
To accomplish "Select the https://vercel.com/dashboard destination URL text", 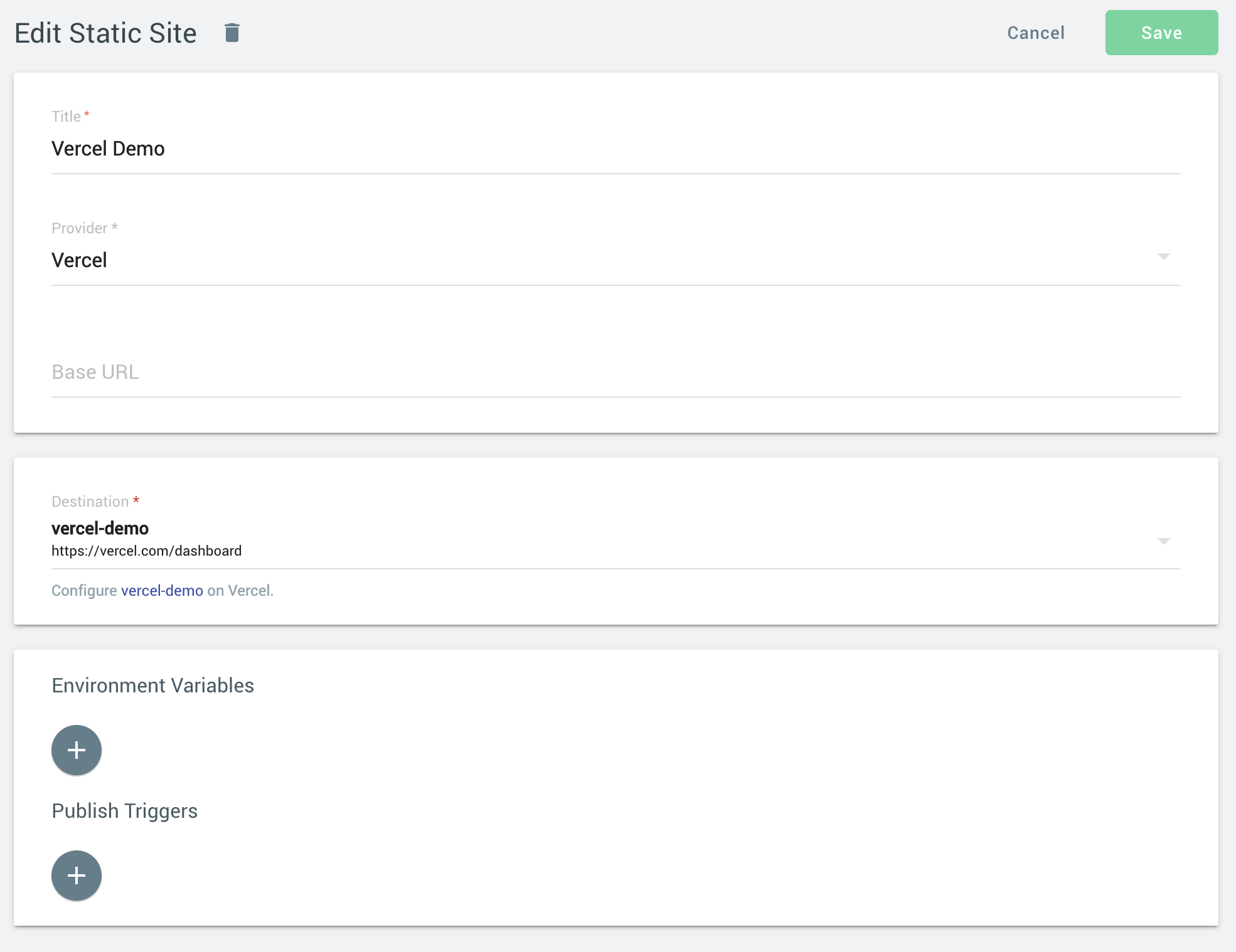I will point(146,551).
